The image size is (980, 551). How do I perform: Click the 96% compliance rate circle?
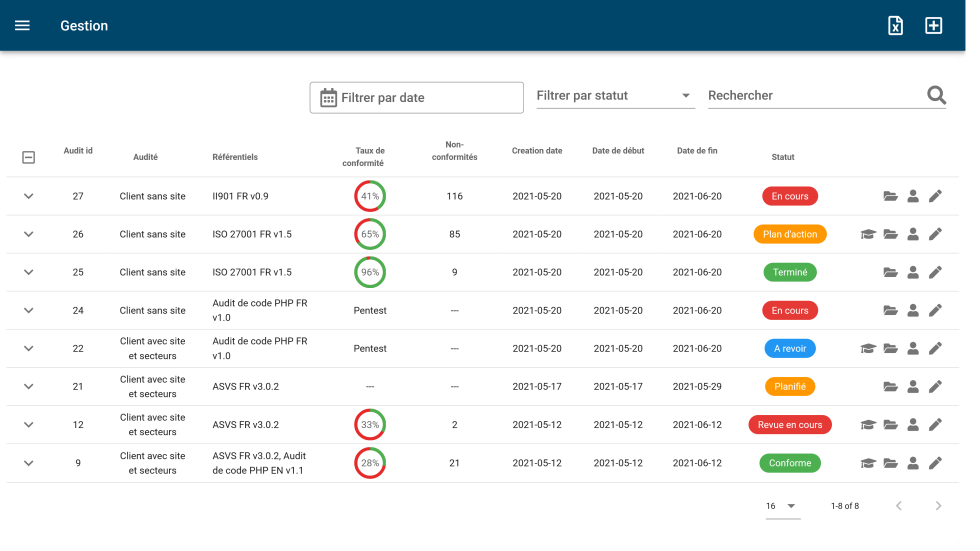(370, 273)
